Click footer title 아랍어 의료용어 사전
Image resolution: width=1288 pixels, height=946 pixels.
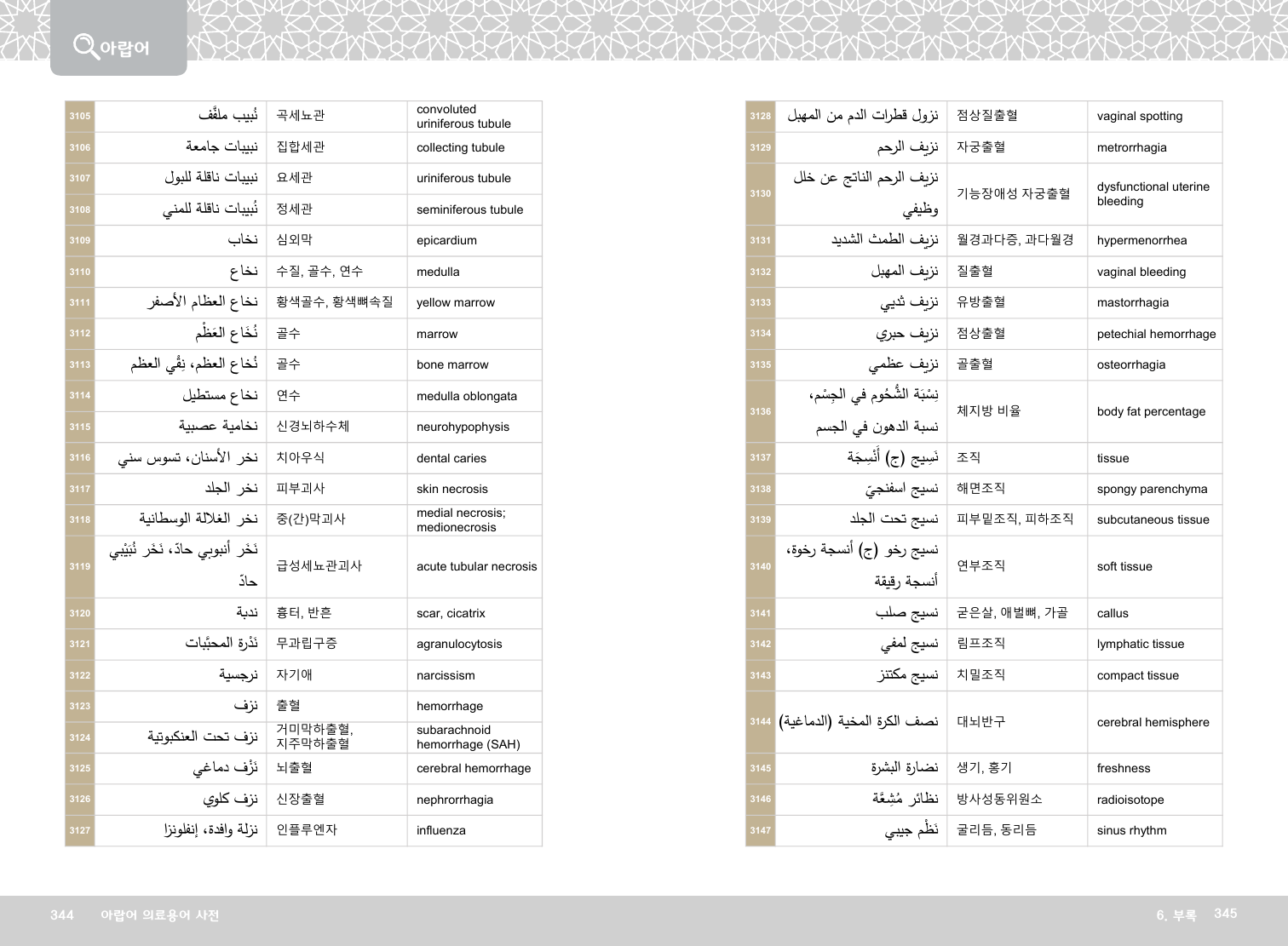click(x=159, y=915)
